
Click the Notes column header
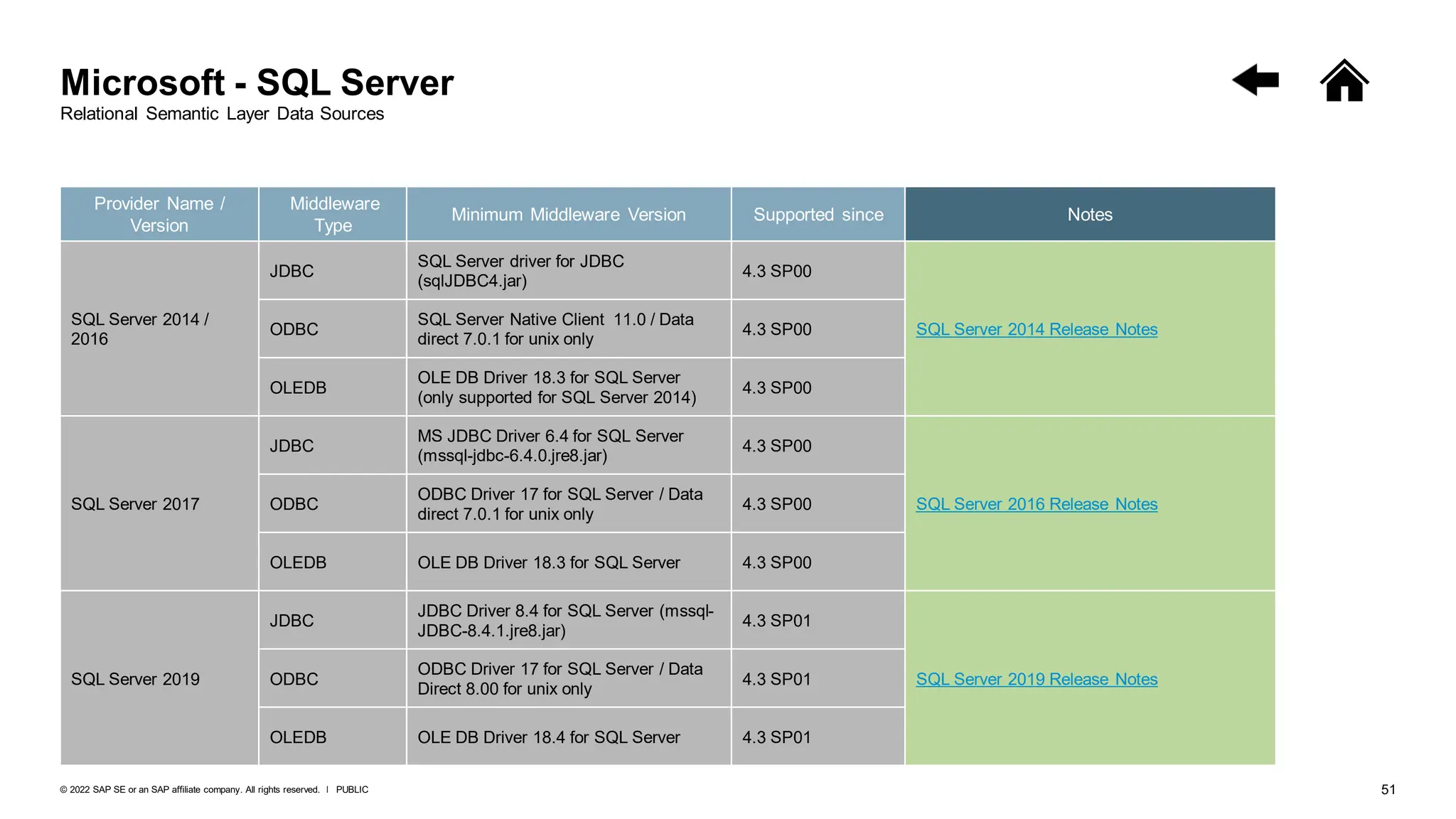pos(1089,214)
